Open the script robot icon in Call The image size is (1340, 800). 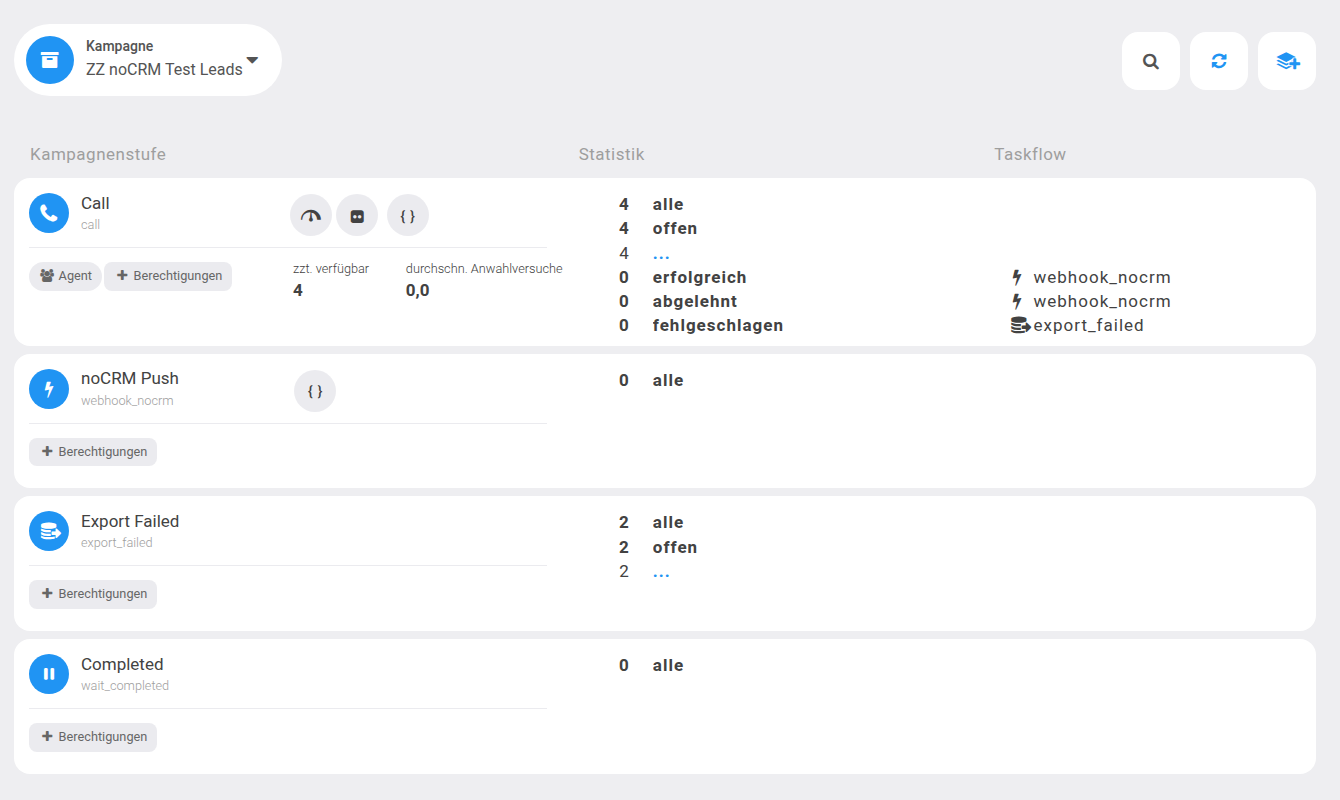coord(357,215)
